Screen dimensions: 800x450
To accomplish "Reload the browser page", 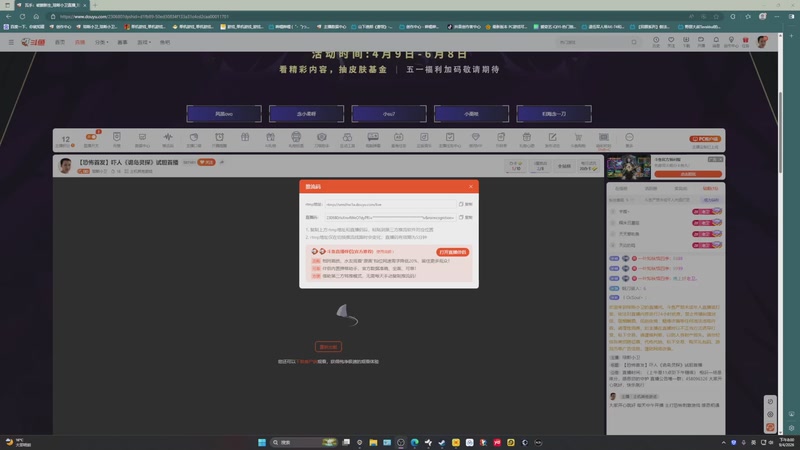I will (22, 16).
